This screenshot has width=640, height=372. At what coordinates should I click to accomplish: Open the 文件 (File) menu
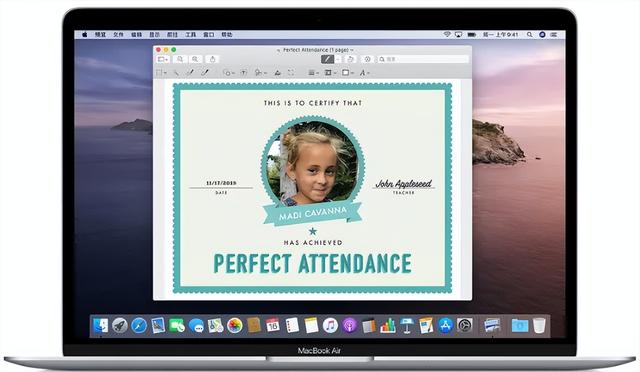tap(118, 35)
